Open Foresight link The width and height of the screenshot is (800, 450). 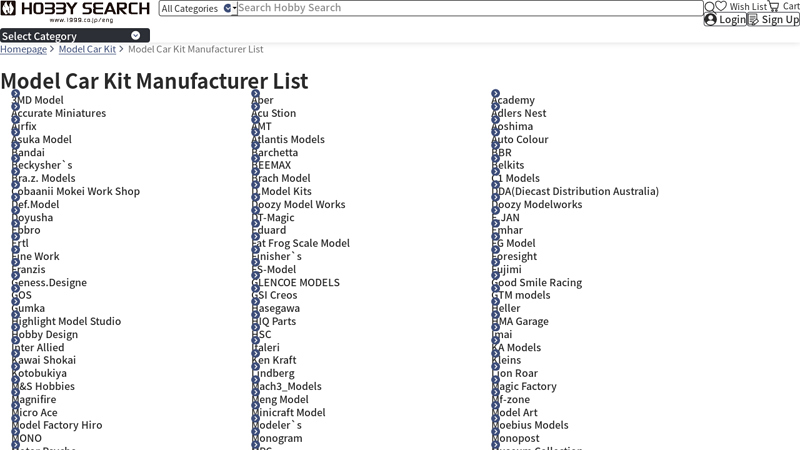tap(514, 256)
